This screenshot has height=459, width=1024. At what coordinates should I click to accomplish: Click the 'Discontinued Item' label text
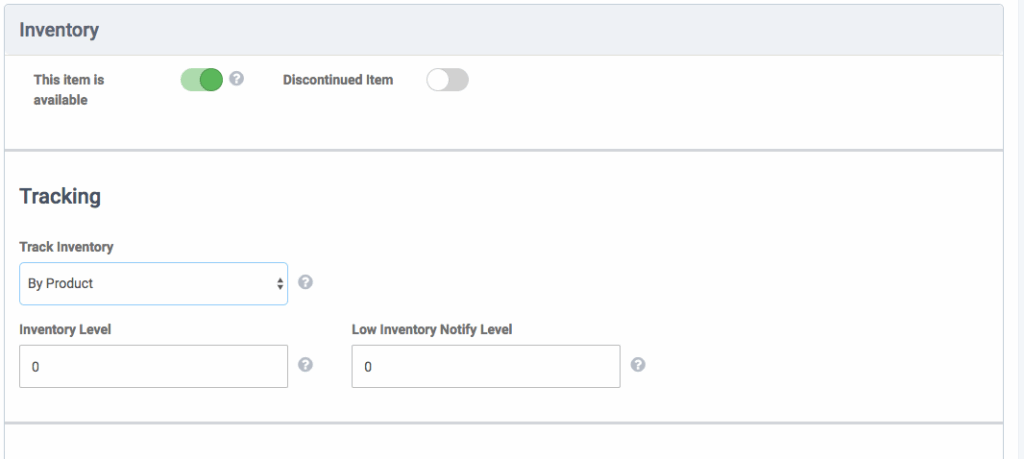coord(338,80)
